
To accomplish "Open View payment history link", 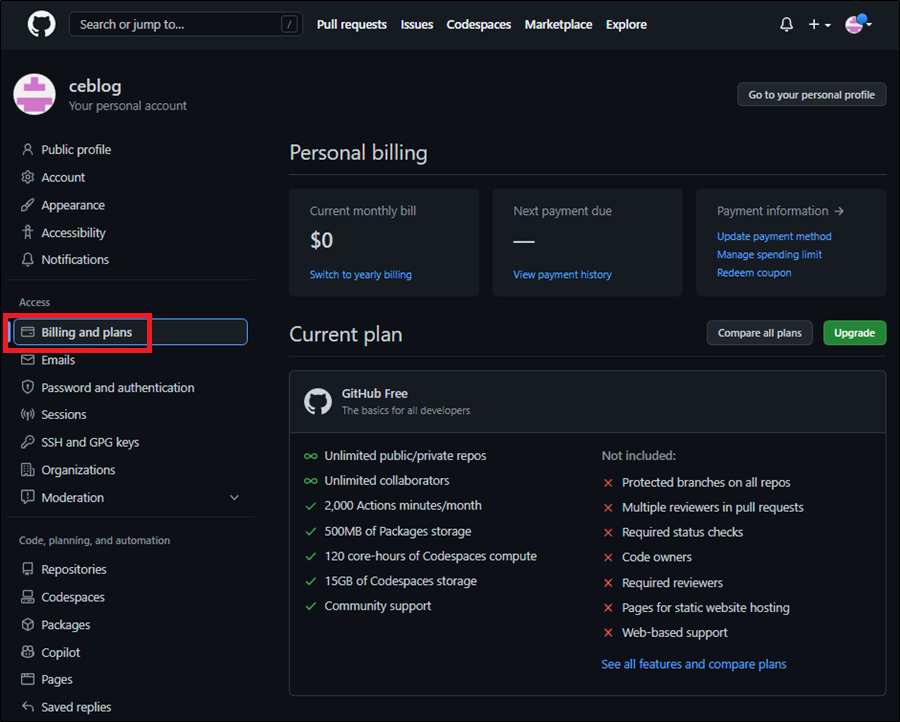I will pyautogui.click(x=562, y=274).
